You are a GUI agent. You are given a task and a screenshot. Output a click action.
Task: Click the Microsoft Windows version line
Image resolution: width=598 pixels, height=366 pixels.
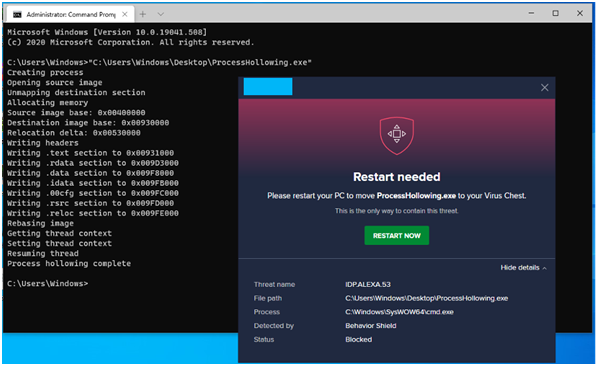coord(107,32)
